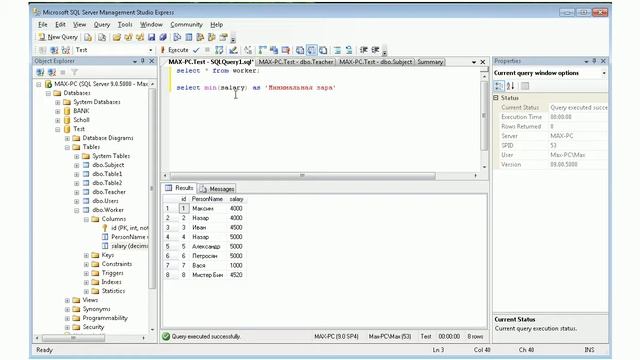The width and height of the screenshot is (640, 360).
Task: Expand the Scholl database node
Action: point(58,120)
